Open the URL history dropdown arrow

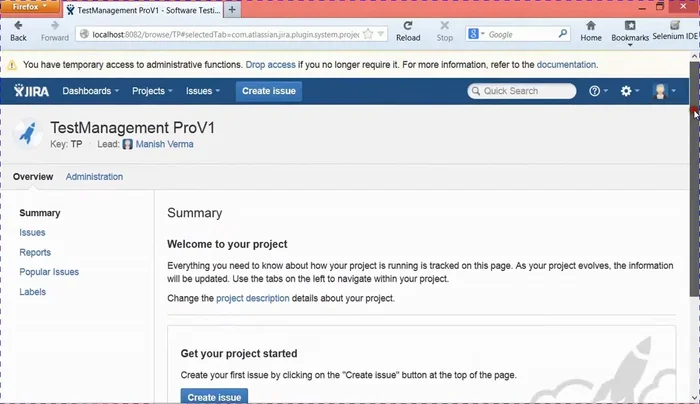381,34
